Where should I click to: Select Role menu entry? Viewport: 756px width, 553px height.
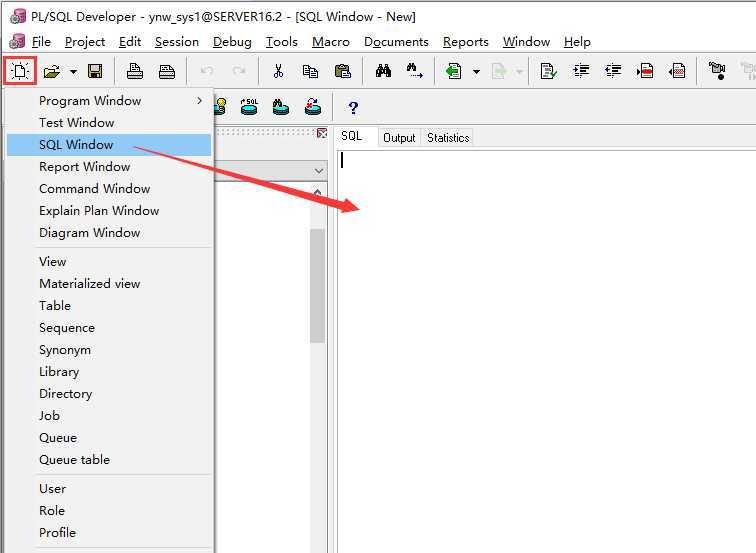(109, 511)
